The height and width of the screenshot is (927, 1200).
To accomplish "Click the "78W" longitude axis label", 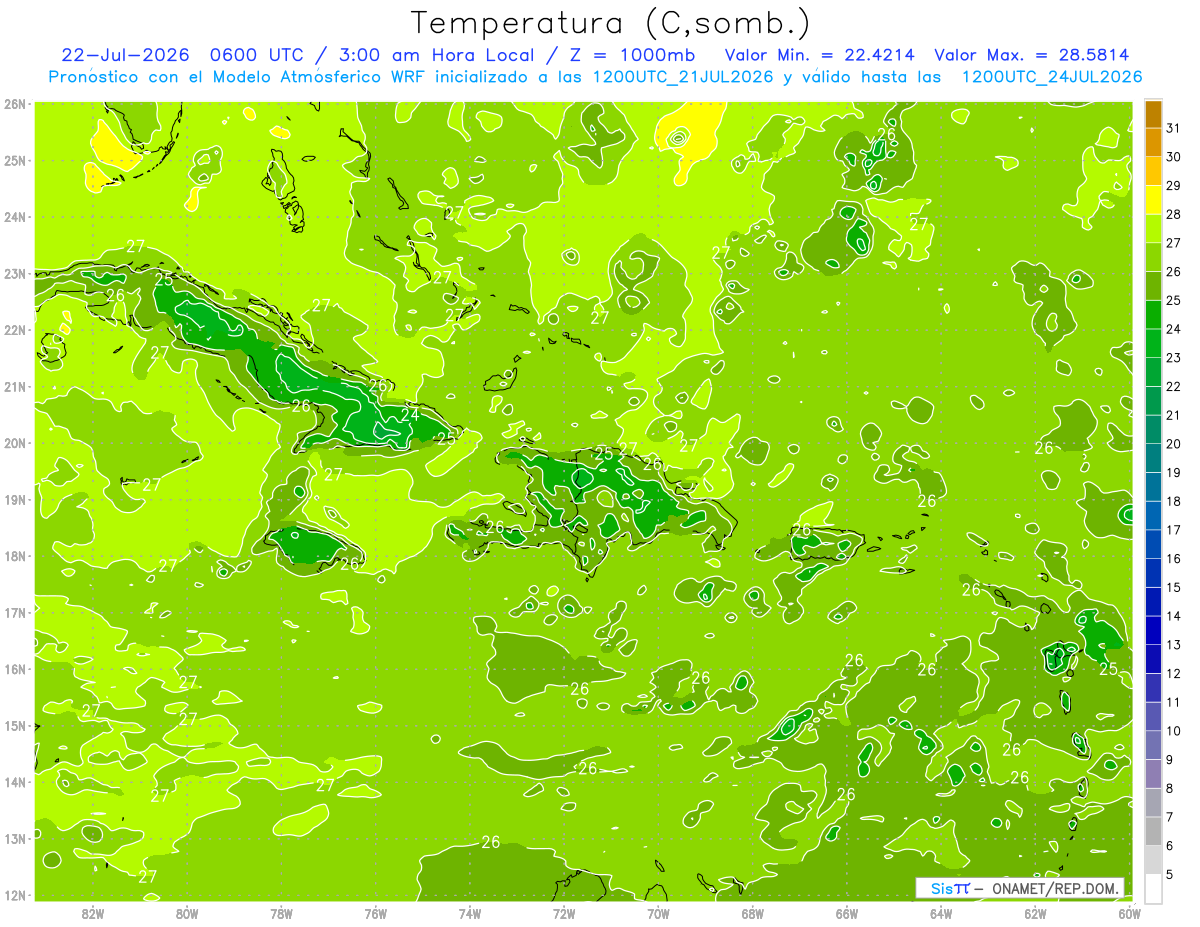I will [x=281, y=912].
